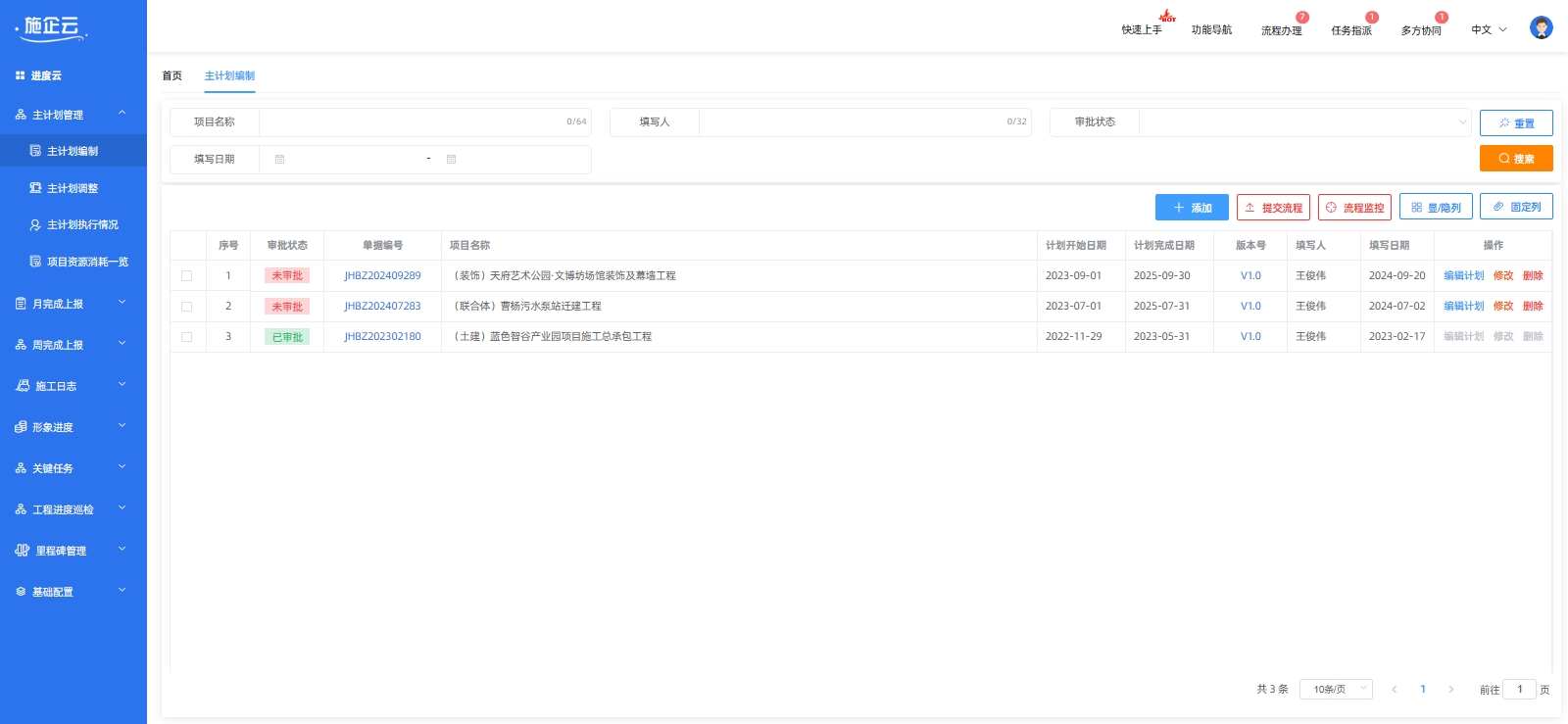Click the 流程办理 notification badge

point(1302,17)
